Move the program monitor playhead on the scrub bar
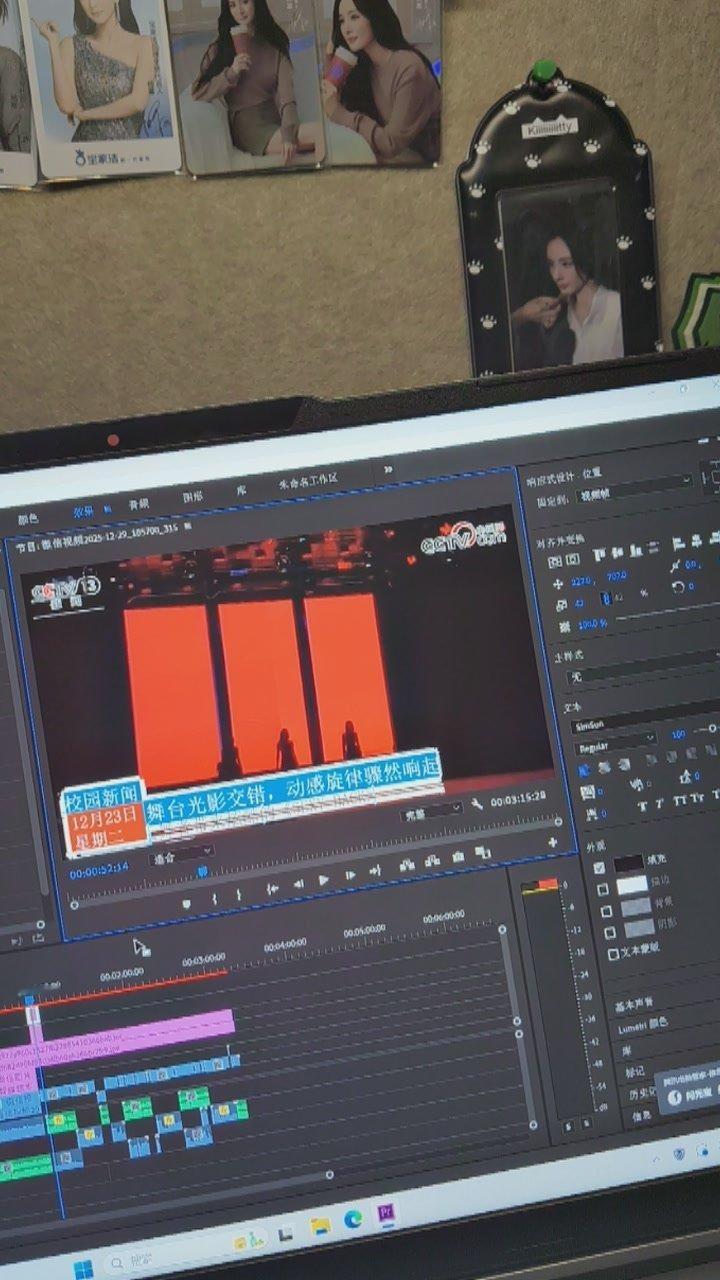This screenshot has width=720, height=1280. click(x=203, y=872)
